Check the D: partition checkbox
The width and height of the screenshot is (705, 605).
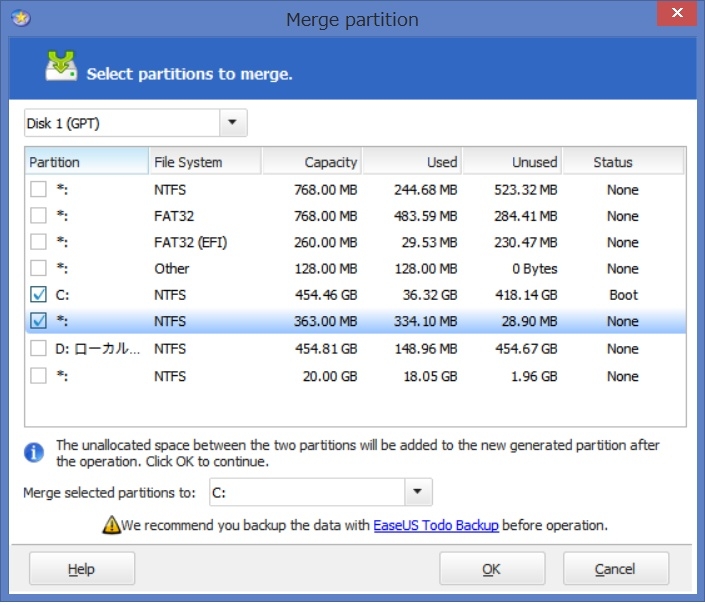[38, 348]
